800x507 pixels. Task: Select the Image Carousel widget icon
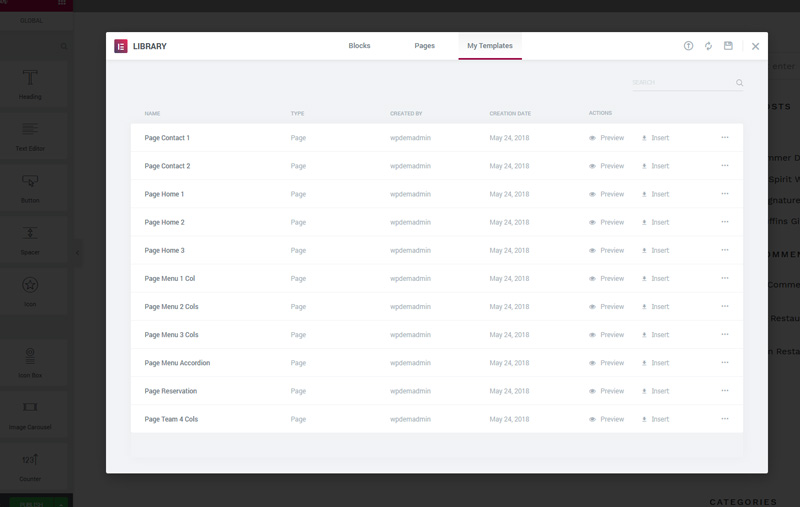(30, 408)
